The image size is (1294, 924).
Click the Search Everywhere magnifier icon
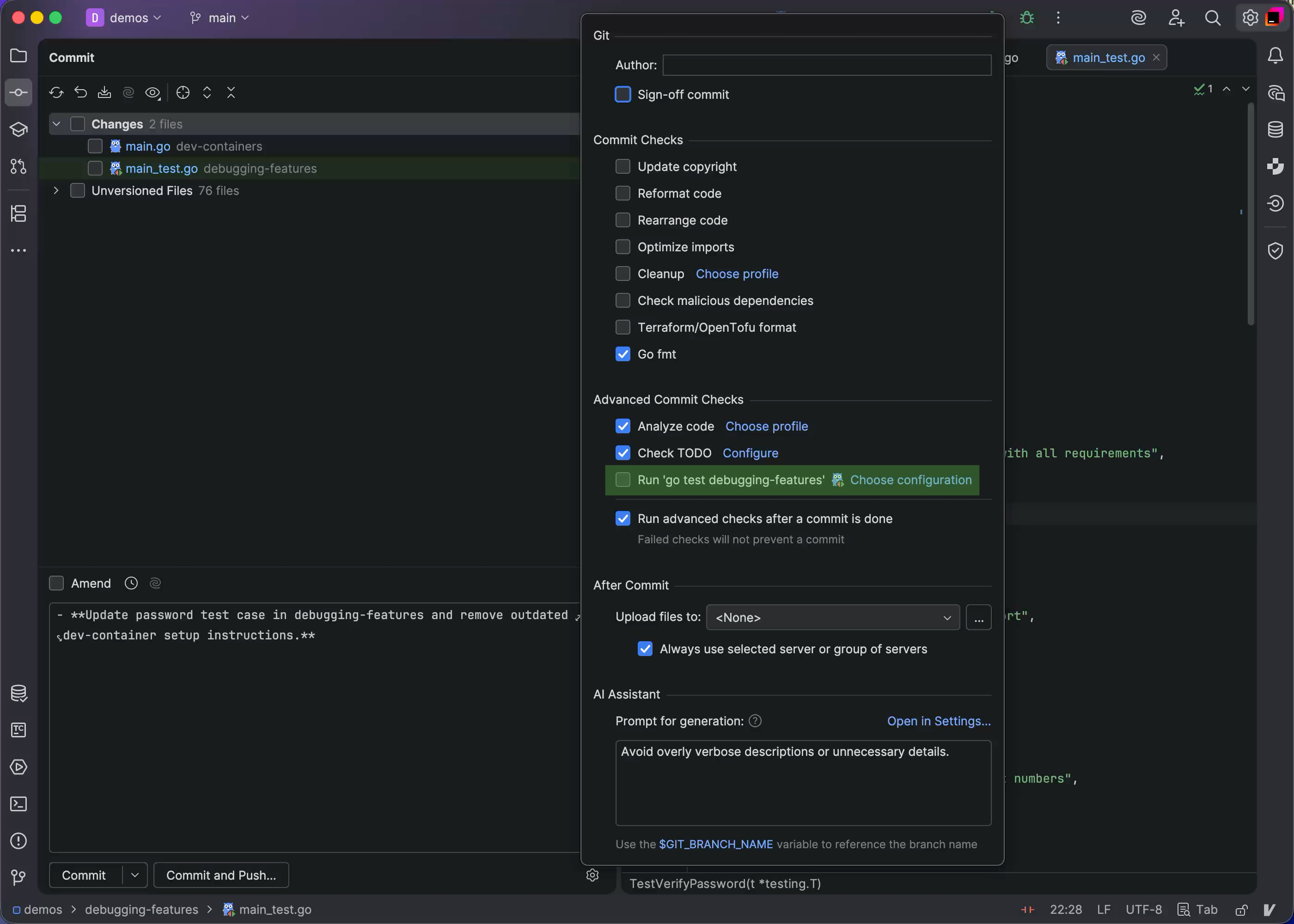coord(1213,18)
